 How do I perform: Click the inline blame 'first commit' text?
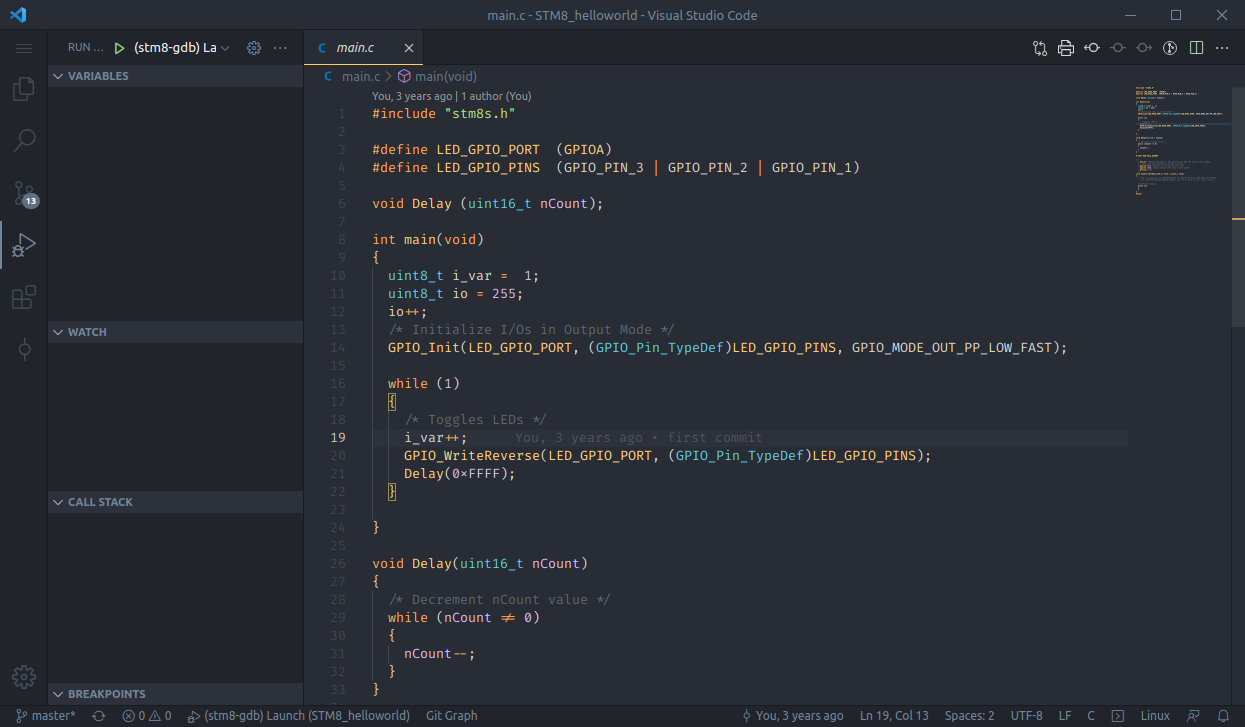click(715, 438)
